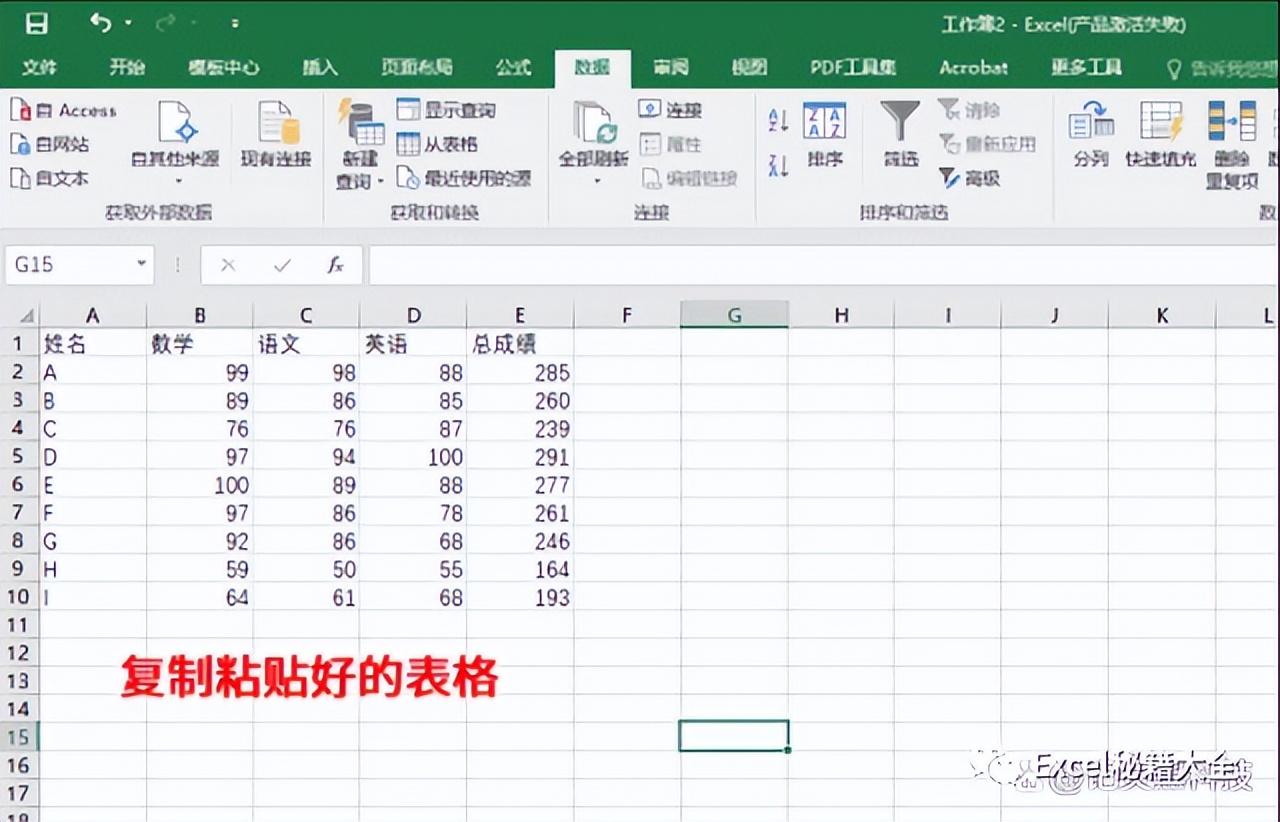Open 新建查询 dropdown
Viewport: 1280px width, 822px height.
[x=360, y=144]
